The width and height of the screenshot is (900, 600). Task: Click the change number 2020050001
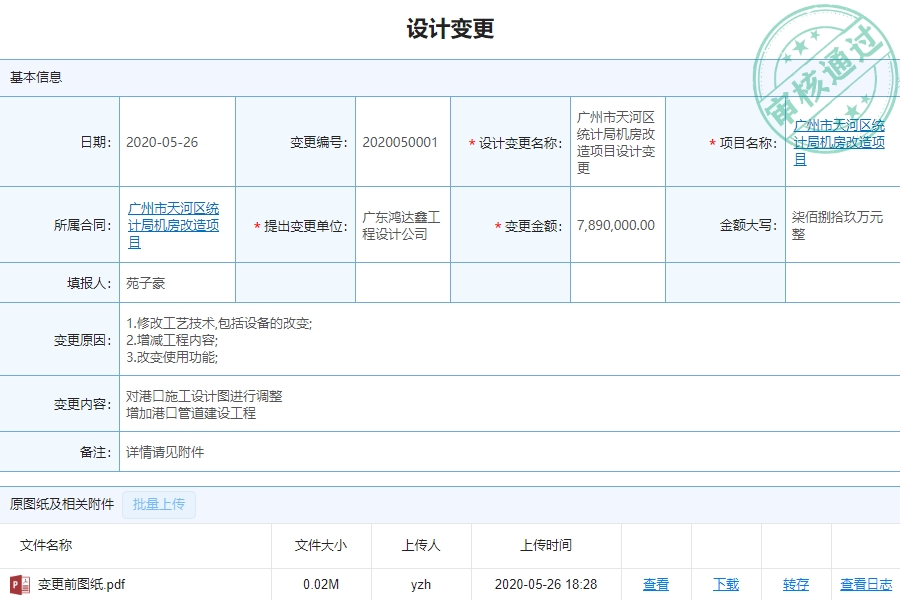(400, 142)
